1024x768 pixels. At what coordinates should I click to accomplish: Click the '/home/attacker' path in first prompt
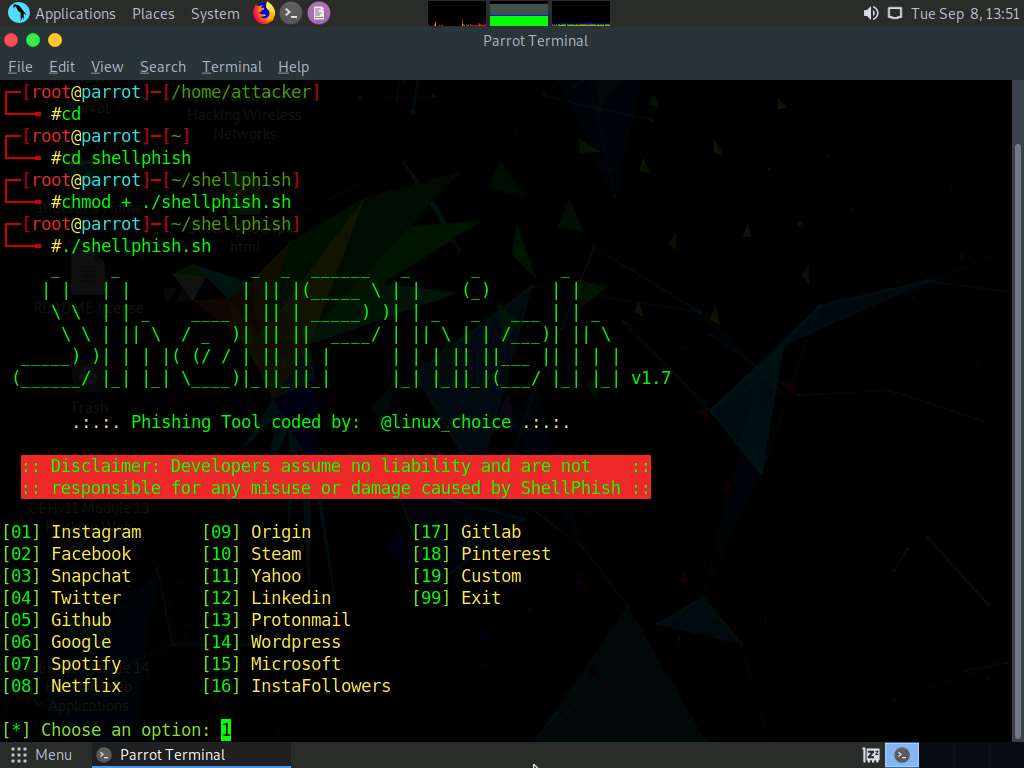242,92
